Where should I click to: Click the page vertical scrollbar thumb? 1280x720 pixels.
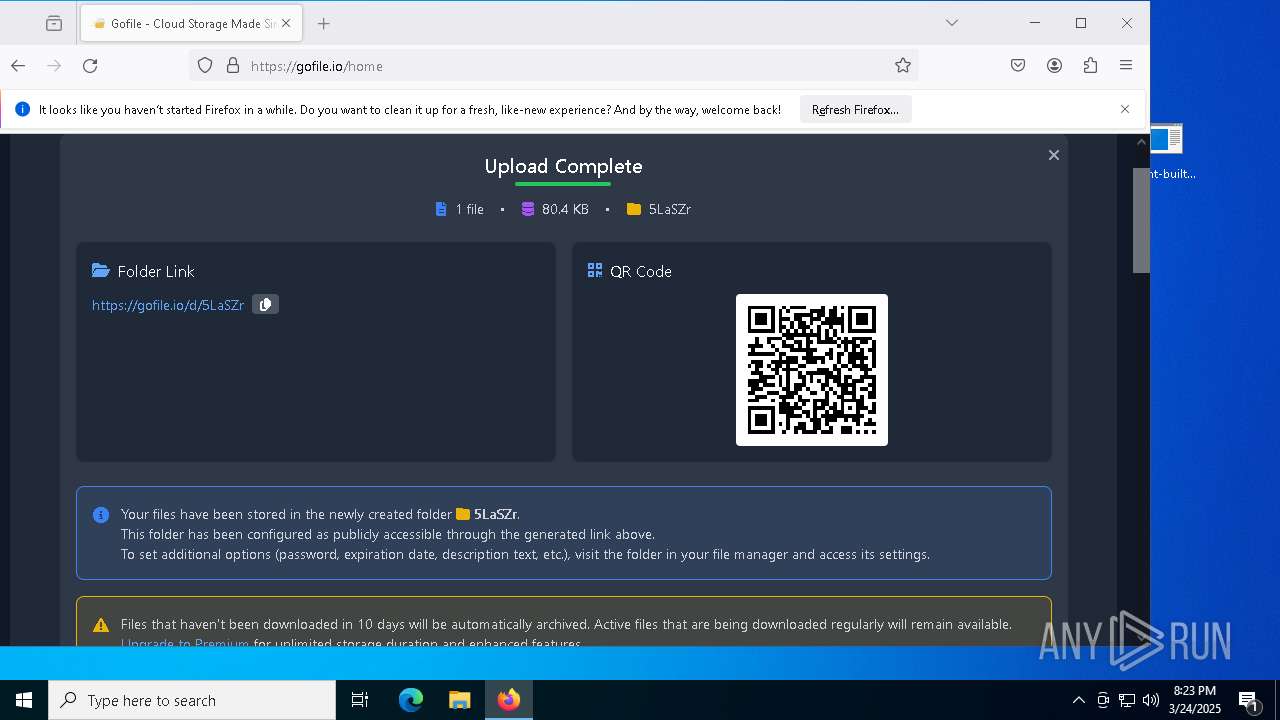click(x=1141, y=220)
